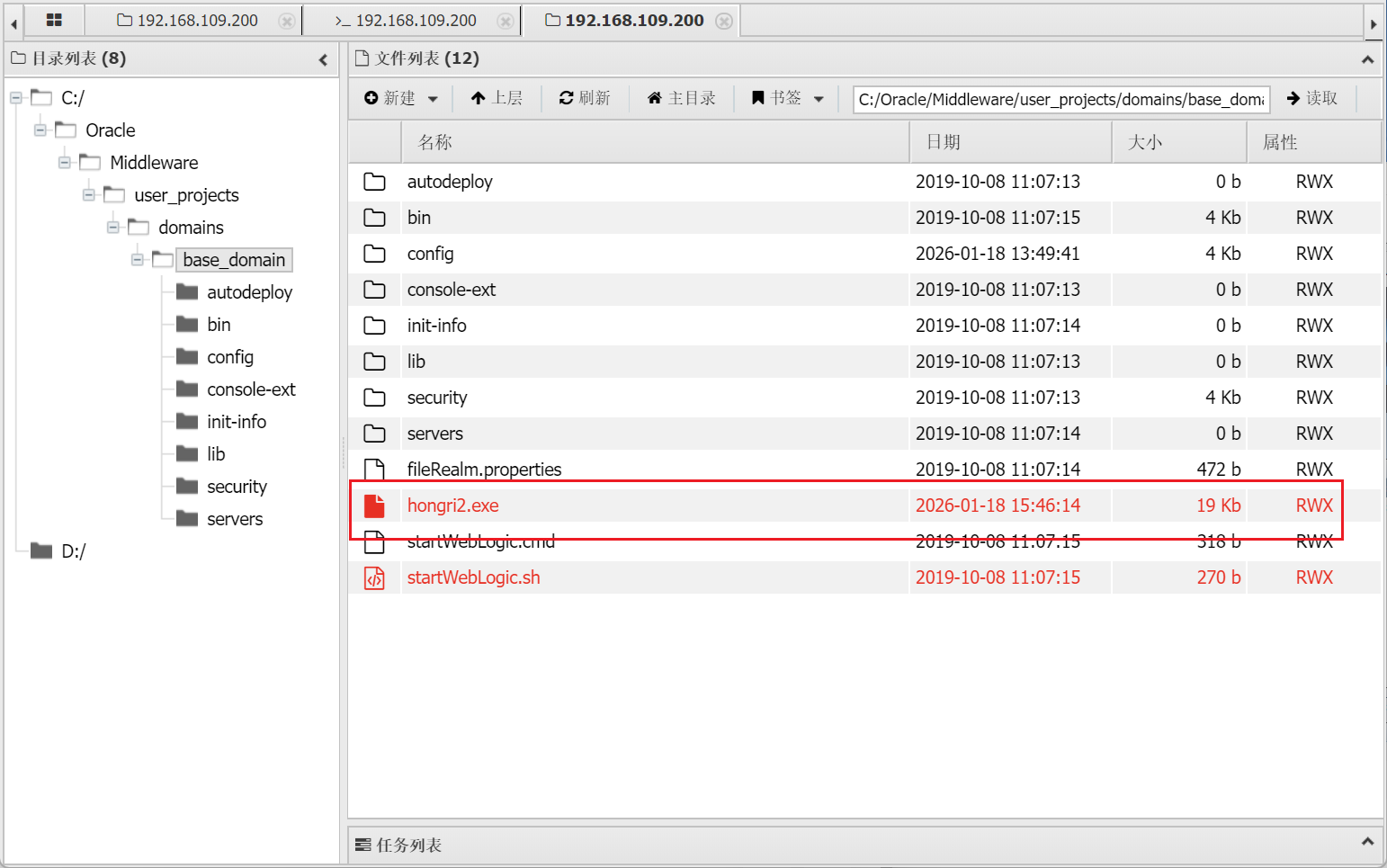Sort by the 属性 attributes column
1387x868 pixels.
pos(1314,142)
